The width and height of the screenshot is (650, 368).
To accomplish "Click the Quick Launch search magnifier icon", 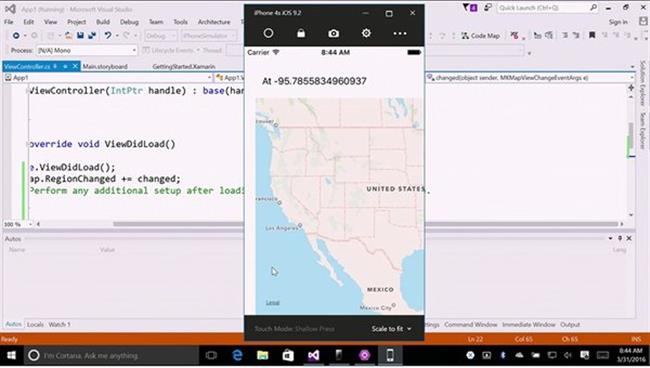I will pos(594,7).
